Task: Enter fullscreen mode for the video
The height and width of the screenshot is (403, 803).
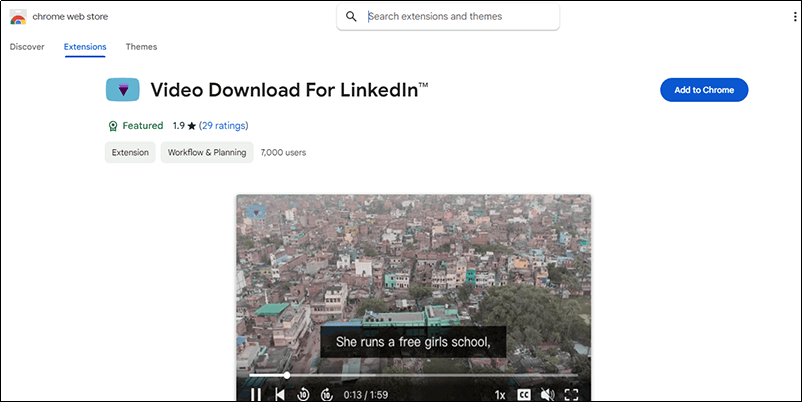Action: 572,395
